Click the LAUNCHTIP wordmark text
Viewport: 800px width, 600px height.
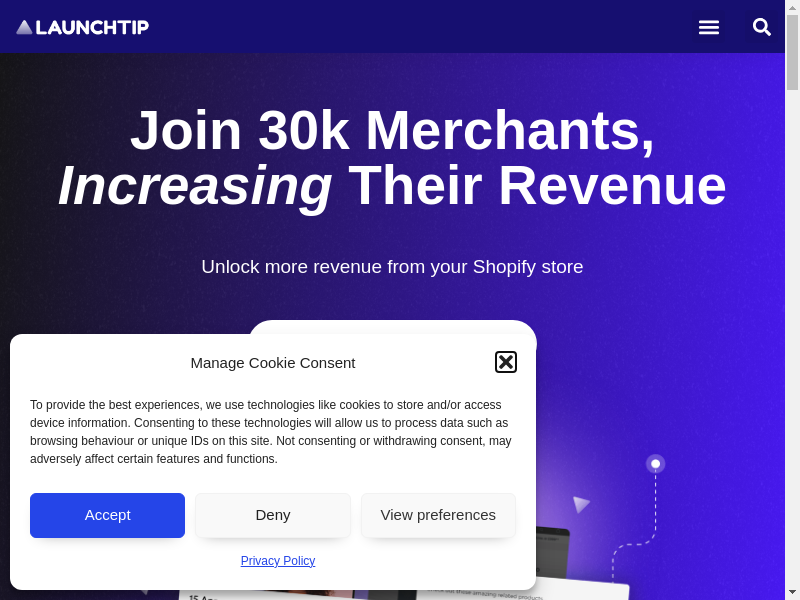(x=92, y=27)
